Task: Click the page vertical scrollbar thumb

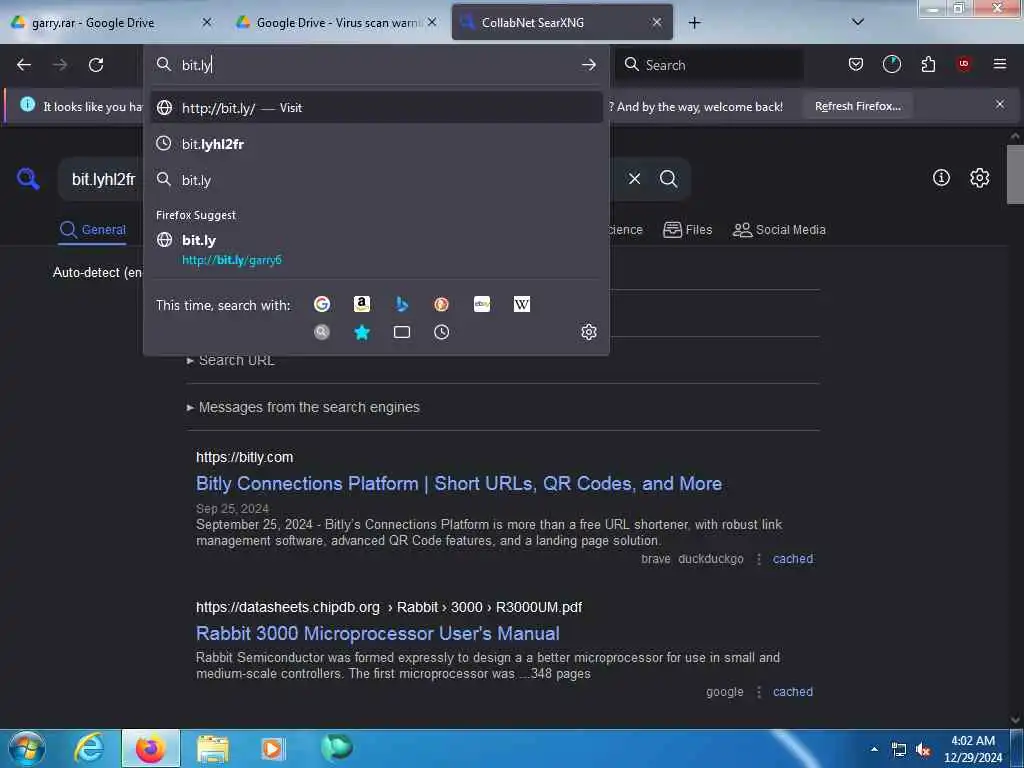Action: [1015, 174]
